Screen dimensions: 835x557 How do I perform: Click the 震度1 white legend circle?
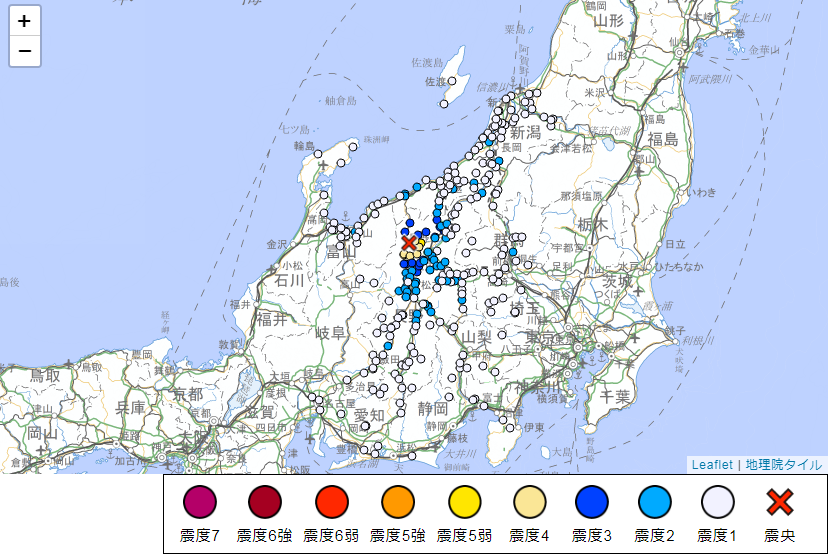[718, 502]
